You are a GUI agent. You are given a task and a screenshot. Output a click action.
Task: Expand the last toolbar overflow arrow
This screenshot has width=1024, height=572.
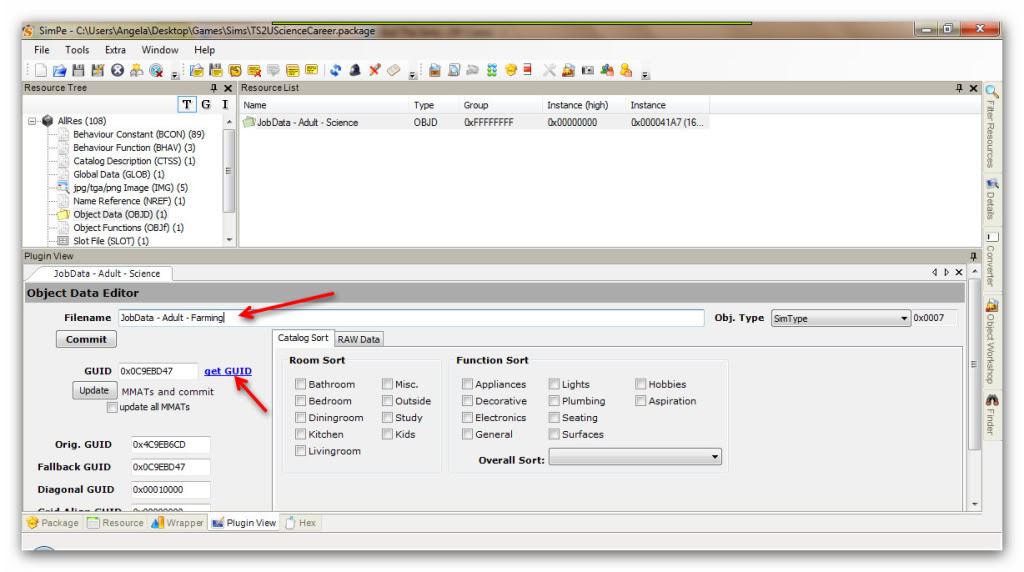645,75
